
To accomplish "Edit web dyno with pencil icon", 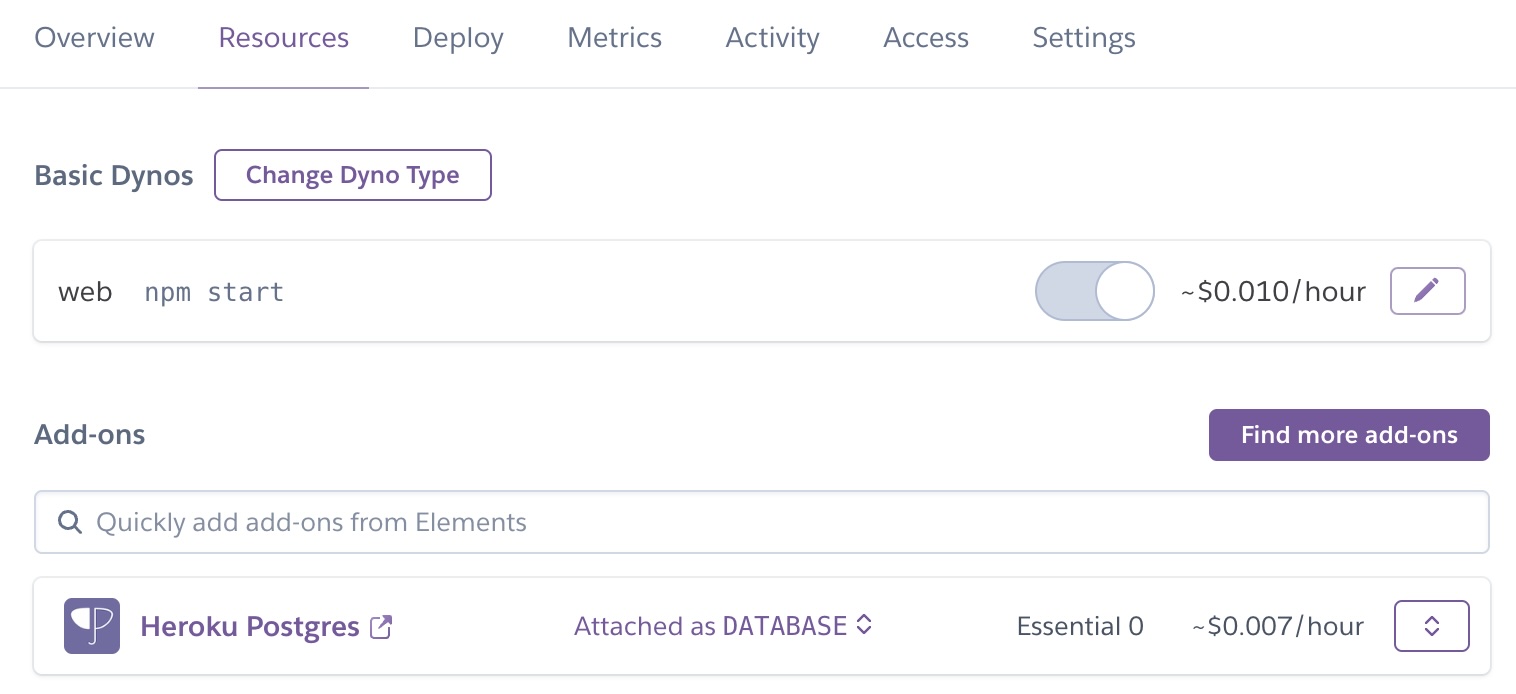I will click(1428, 291).
